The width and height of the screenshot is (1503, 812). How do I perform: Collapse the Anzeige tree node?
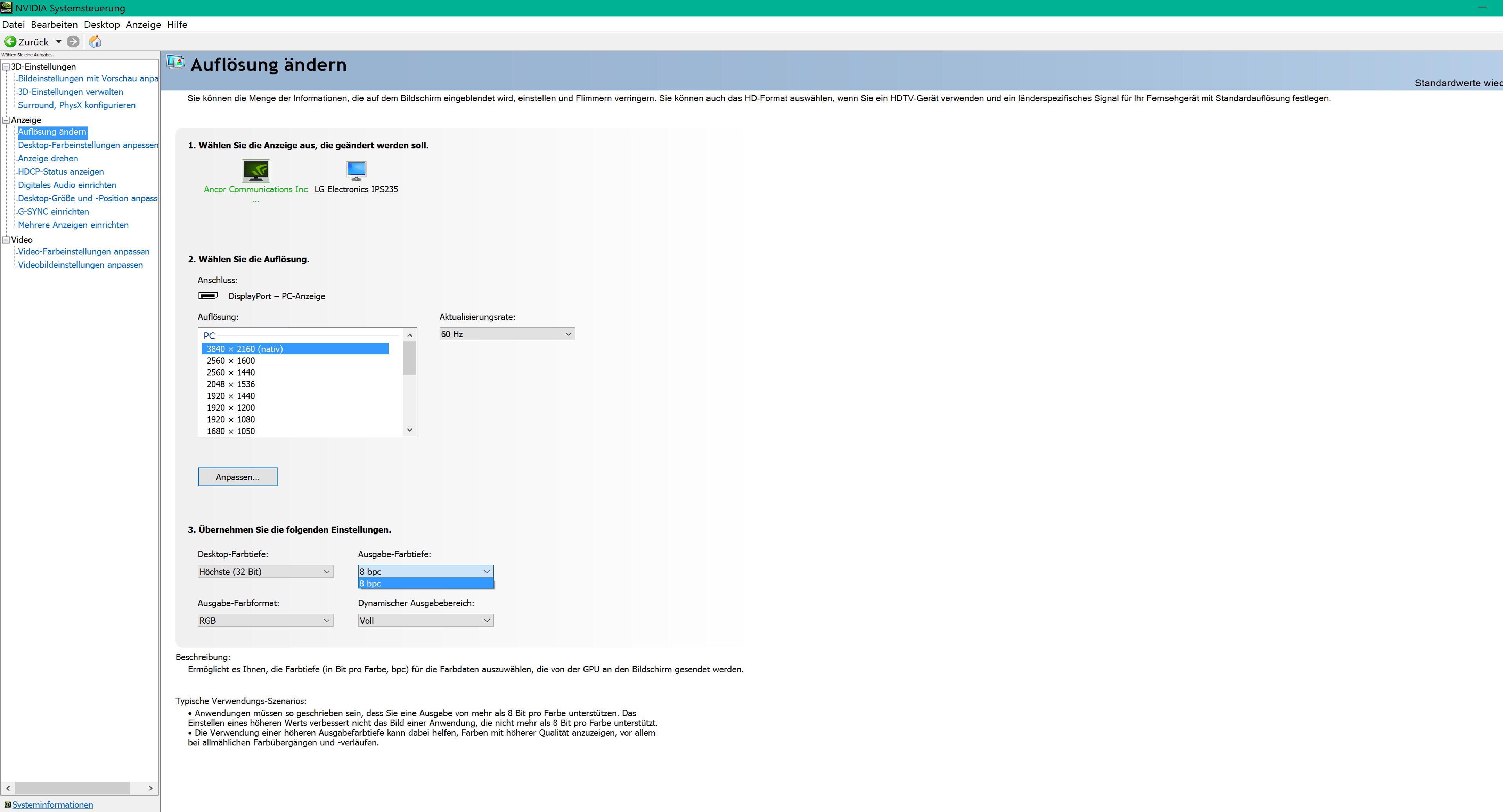point(6,120)
